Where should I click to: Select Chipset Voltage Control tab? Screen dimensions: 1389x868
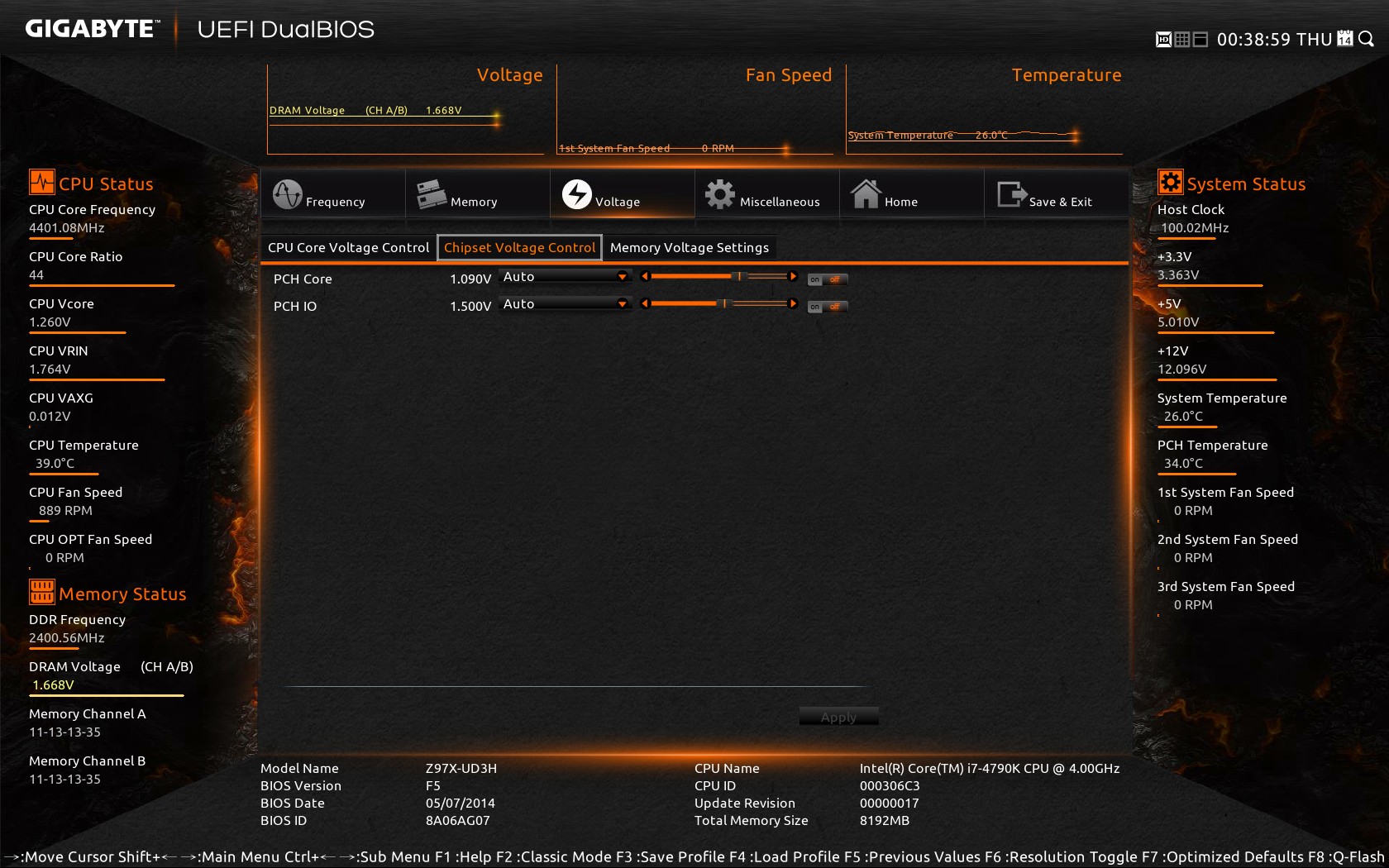519,247
